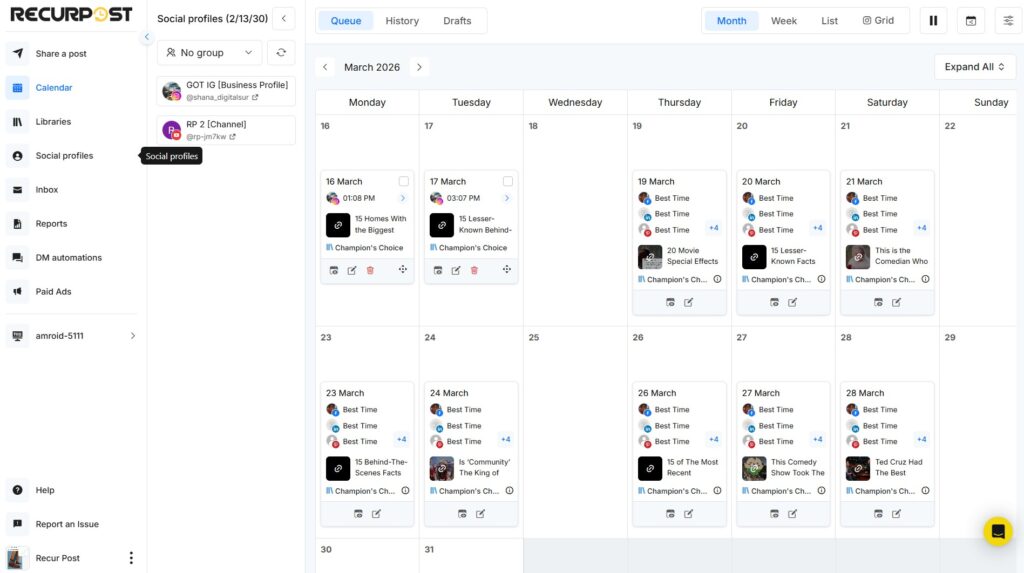Click Expand All button
This screenshot has height=573, width=1024.
pyautogui.click(x=975, y=67)
